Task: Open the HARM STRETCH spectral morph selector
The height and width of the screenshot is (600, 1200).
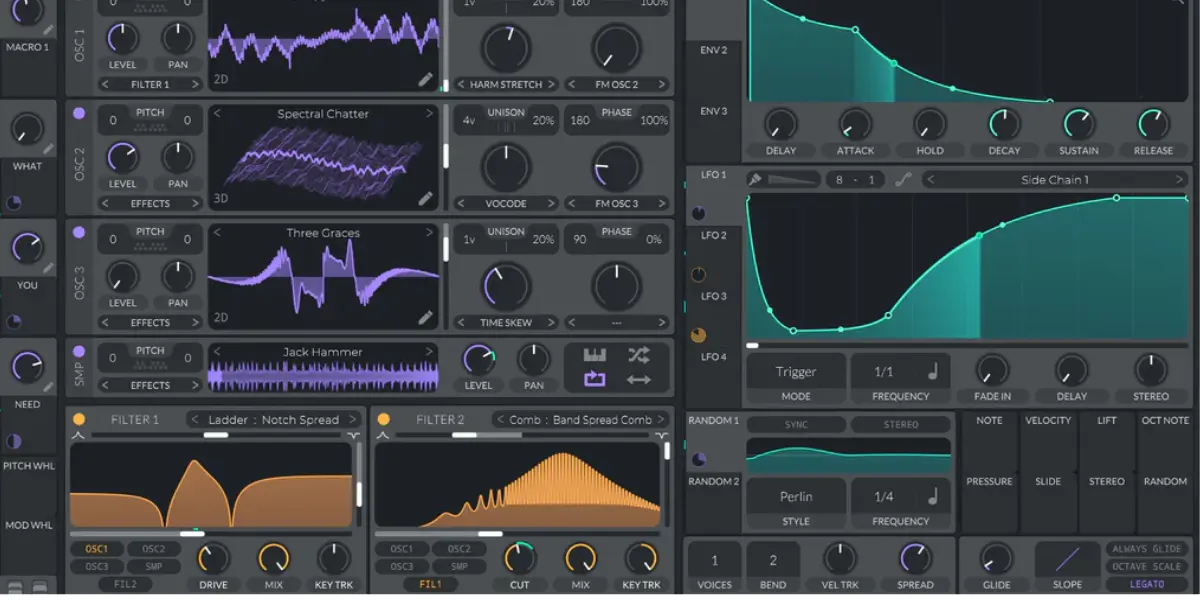Action: click(506, 85)
